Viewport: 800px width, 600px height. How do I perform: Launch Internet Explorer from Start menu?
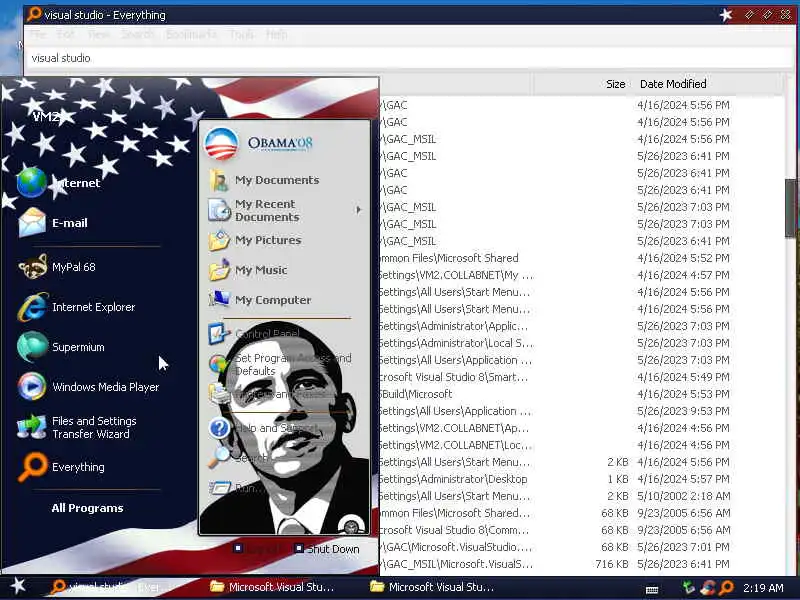click(x=77, y=307)
